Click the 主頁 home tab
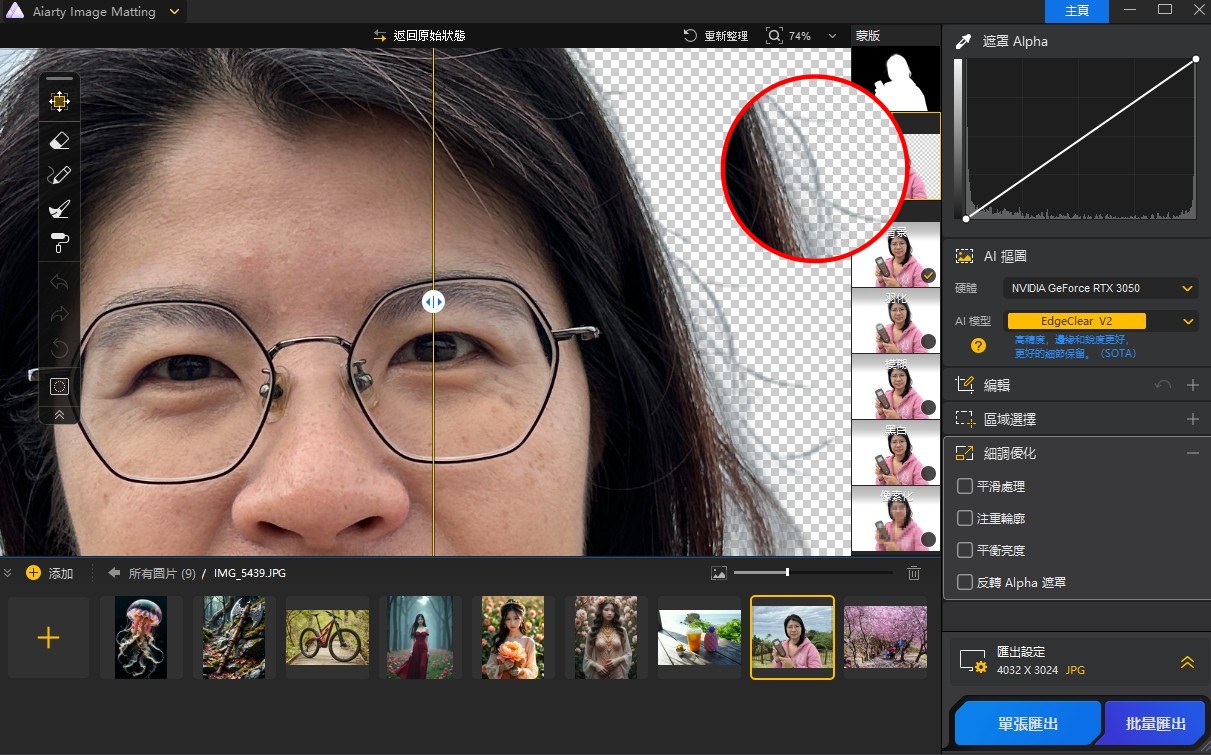1211x755 pixels. (1077, 11)
